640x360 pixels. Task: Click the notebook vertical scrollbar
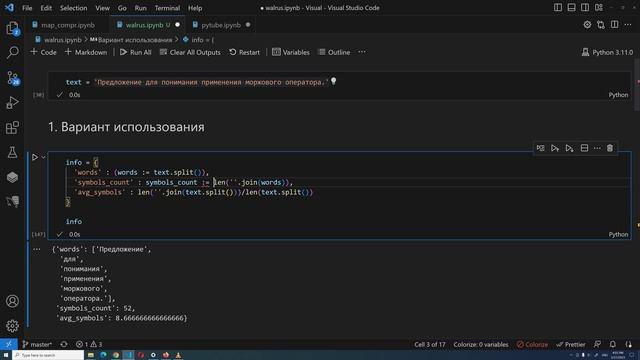(637, 84)
